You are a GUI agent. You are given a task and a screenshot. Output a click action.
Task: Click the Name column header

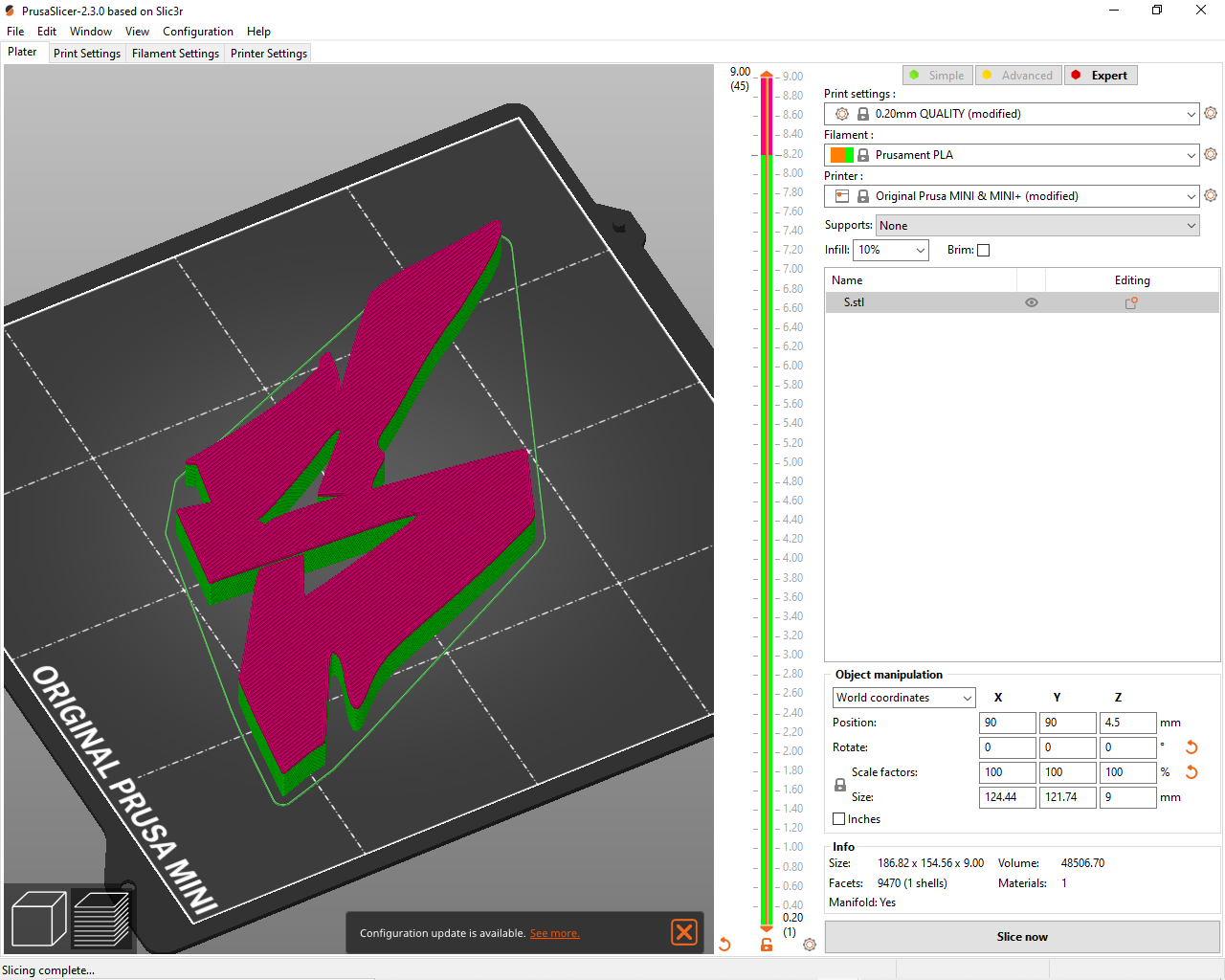(921, 280)
